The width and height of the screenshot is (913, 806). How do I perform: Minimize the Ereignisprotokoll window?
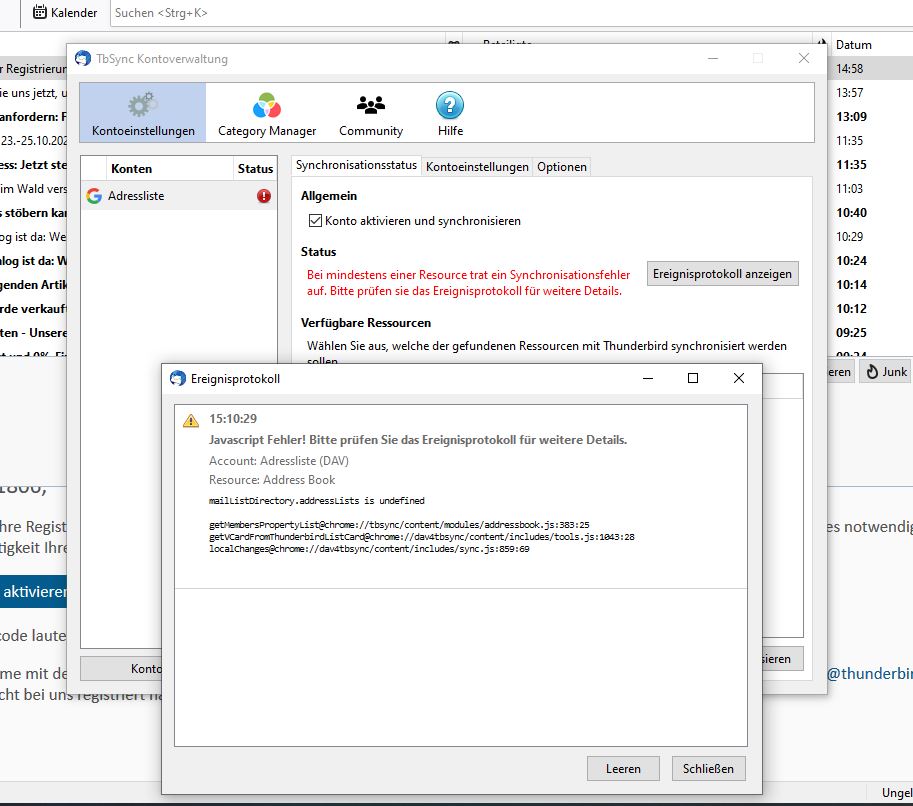[648, 379]
